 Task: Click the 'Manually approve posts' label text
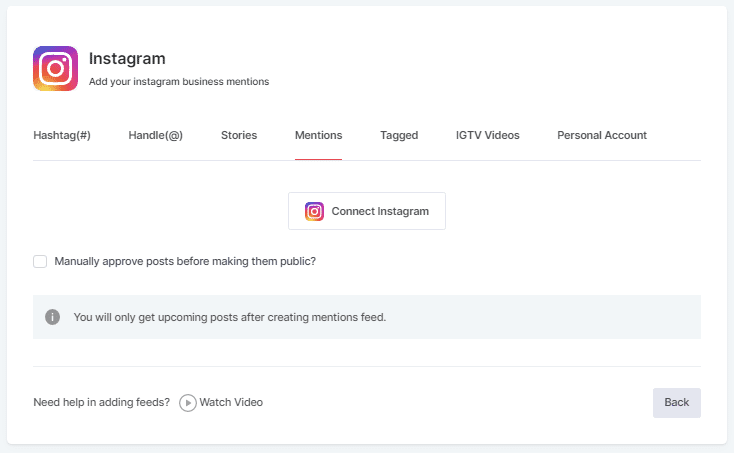click(x=185, y=261)
